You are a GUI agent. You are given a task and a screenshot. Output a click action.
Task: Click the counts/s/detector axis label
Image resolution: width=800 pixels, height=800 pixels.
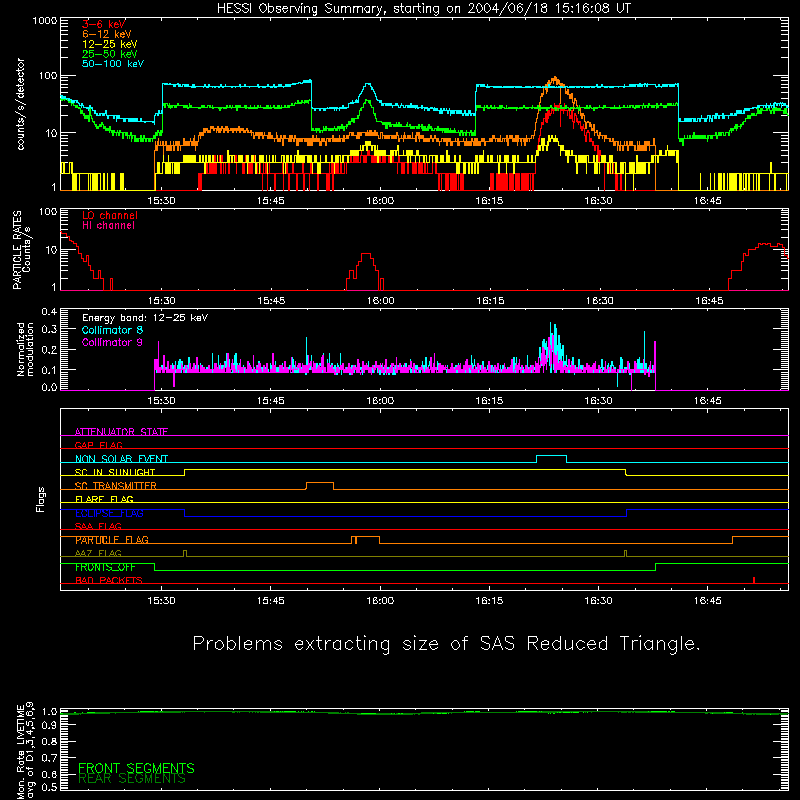(21, 104)
